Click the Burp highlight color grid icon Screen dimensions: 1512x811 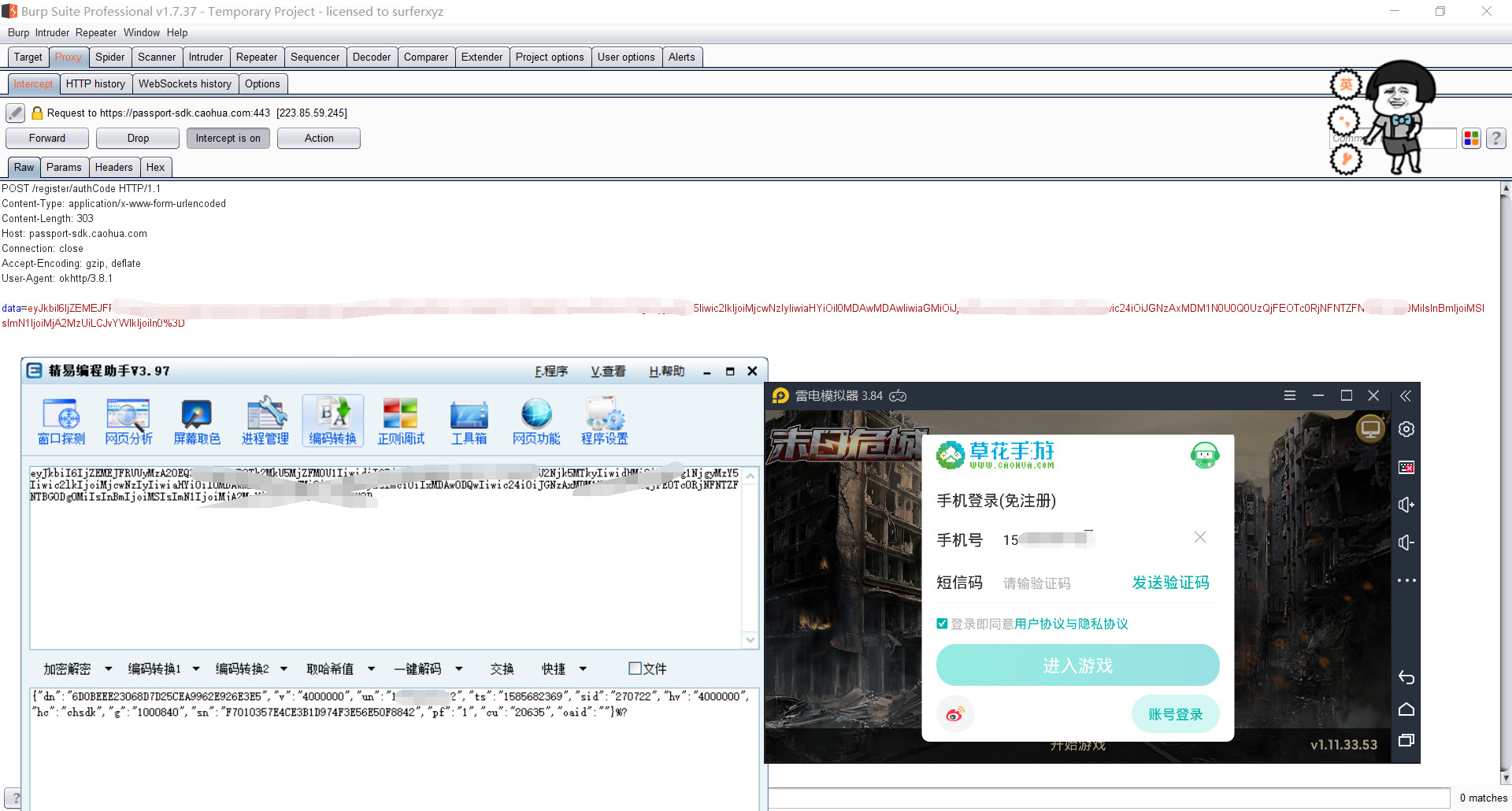[x=1471, y=139]
